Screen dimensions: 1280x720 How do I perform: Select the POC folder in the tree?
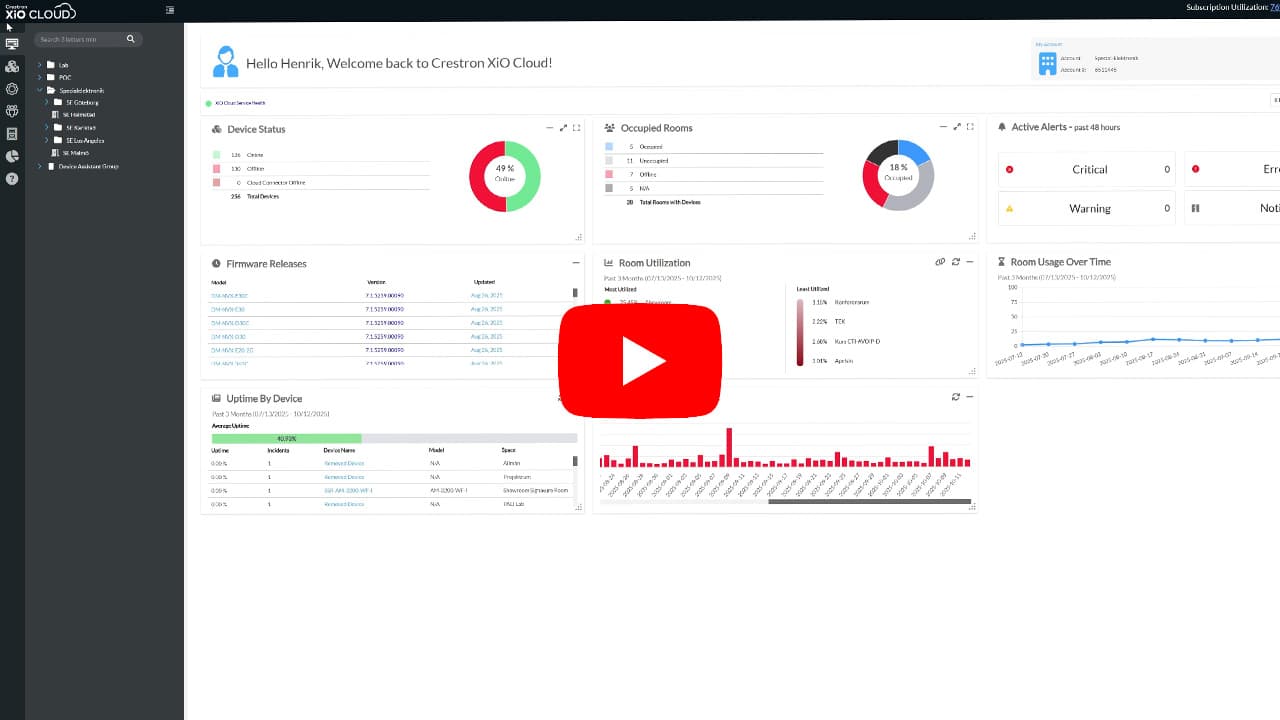pyautogui.click(x=64, y=77)
